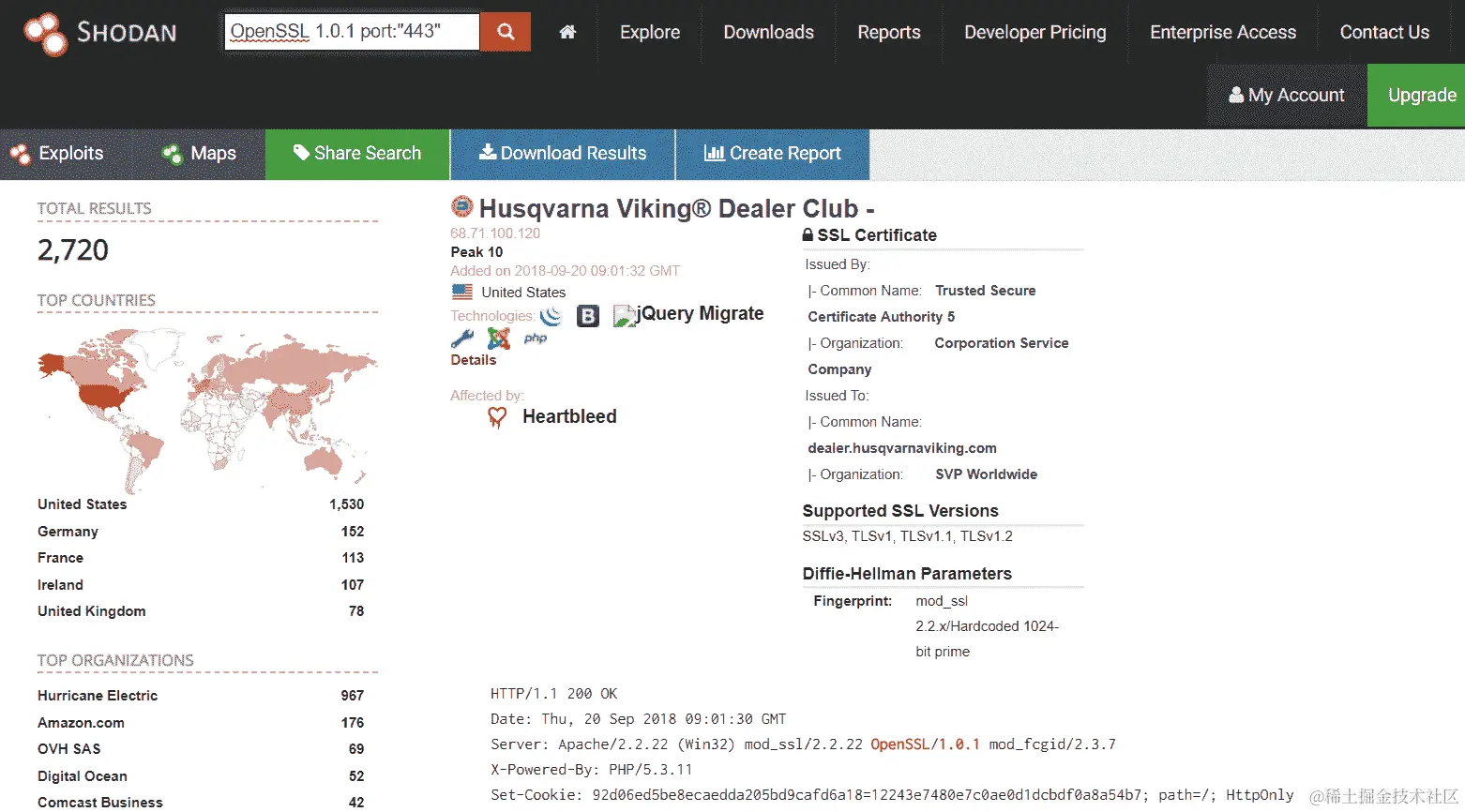Filter by United Kingdom country
The image size is (1465, 812).
pos(92,611)
